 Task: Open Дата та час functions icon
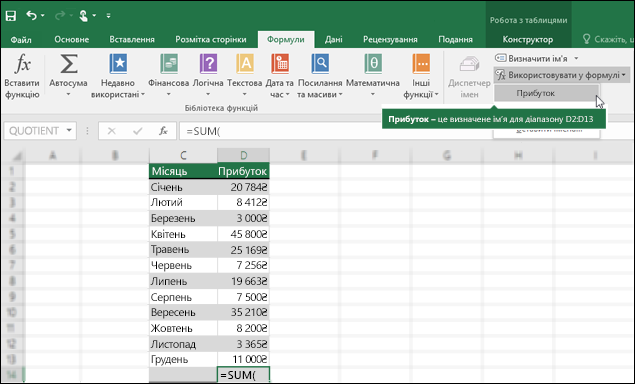[279, 64]
